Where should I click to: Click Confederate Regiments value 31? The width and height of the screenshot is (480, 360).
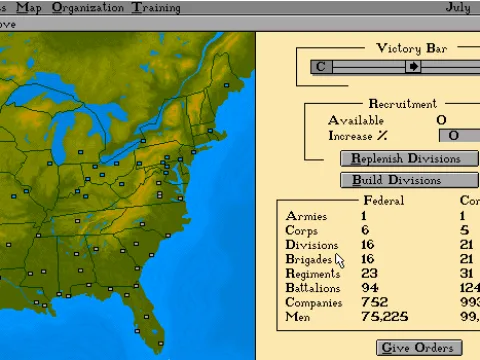(466, 273)
